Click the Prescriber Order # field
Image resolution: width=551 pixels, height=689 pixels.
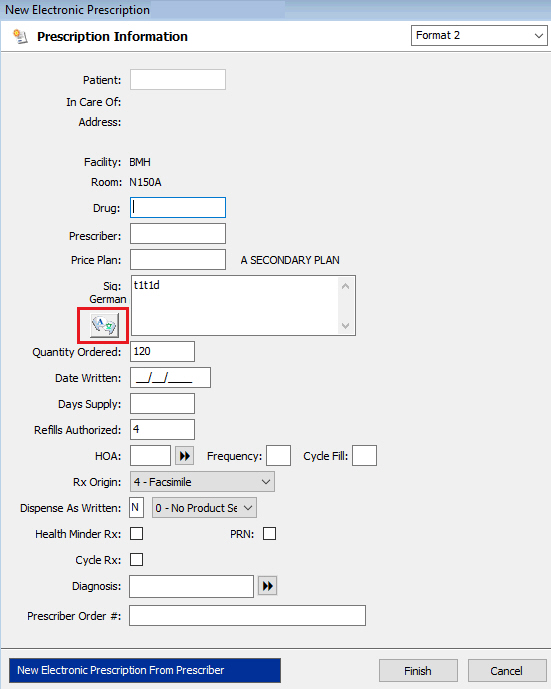(x=247, y=616)
